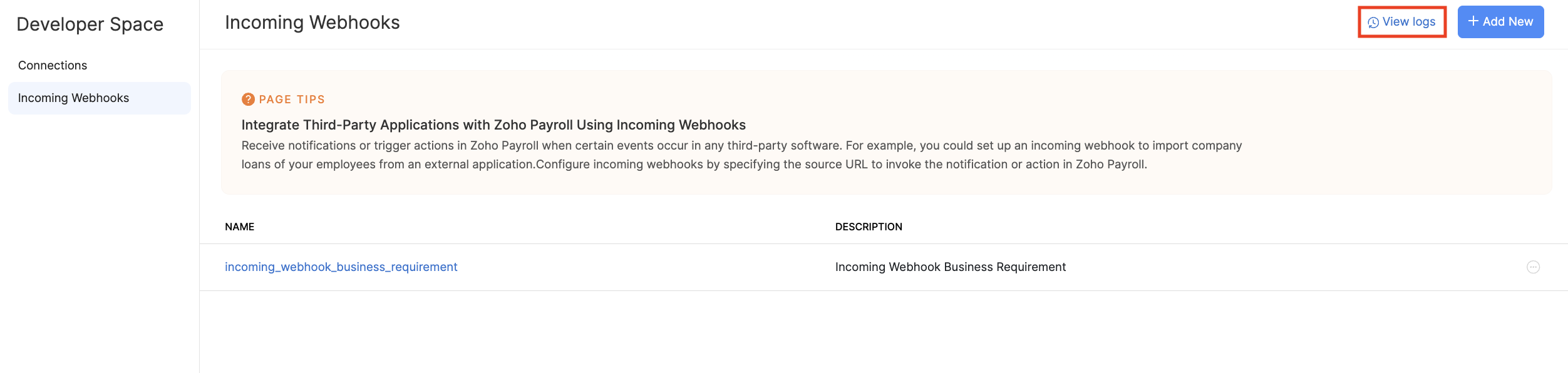Click the PAGE TIPS label text
The height and width of the screenshot is (373, 1568).
292,100
